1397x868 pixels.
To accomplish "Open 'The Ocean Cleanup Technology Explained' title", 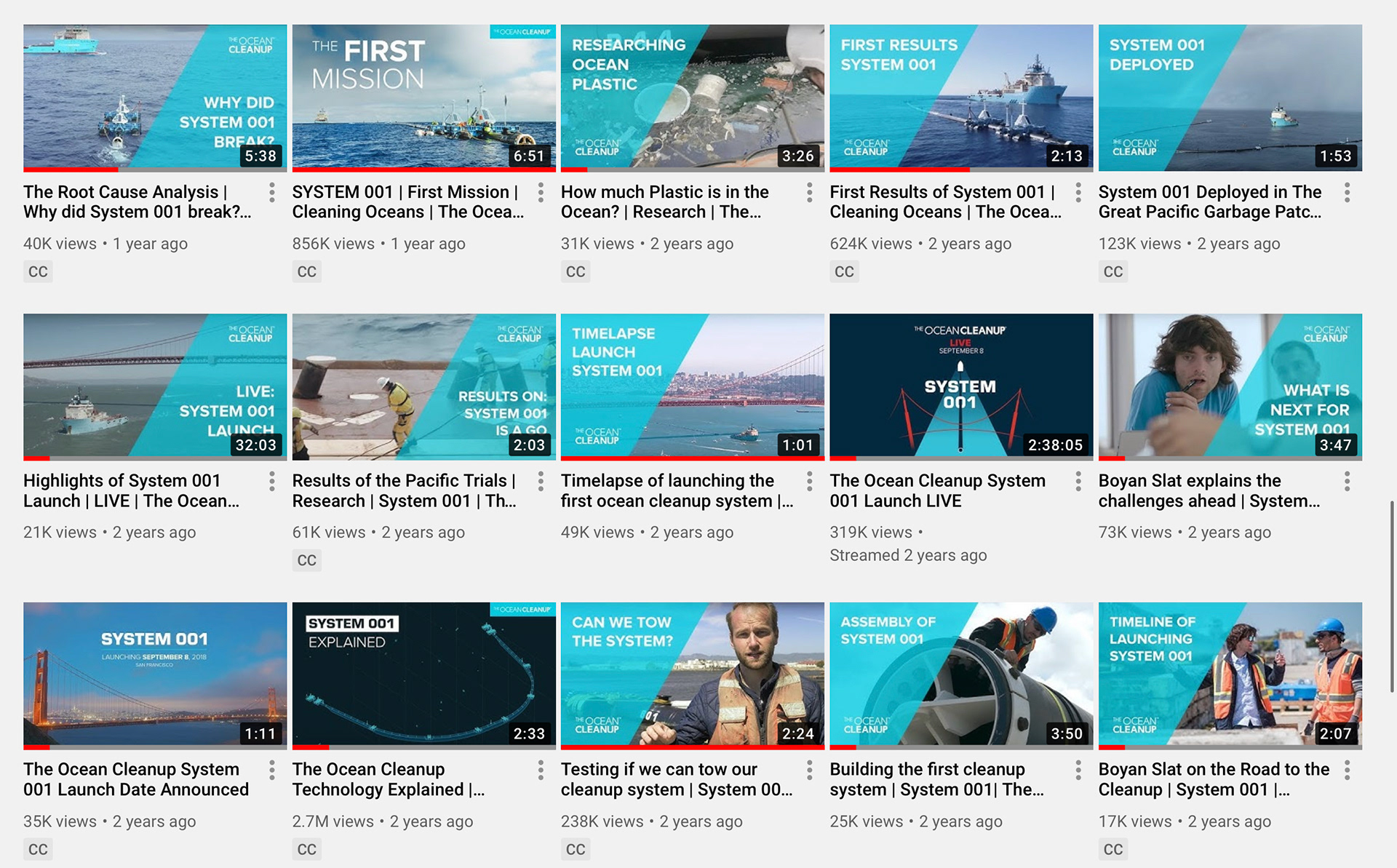I will [389, 780].
